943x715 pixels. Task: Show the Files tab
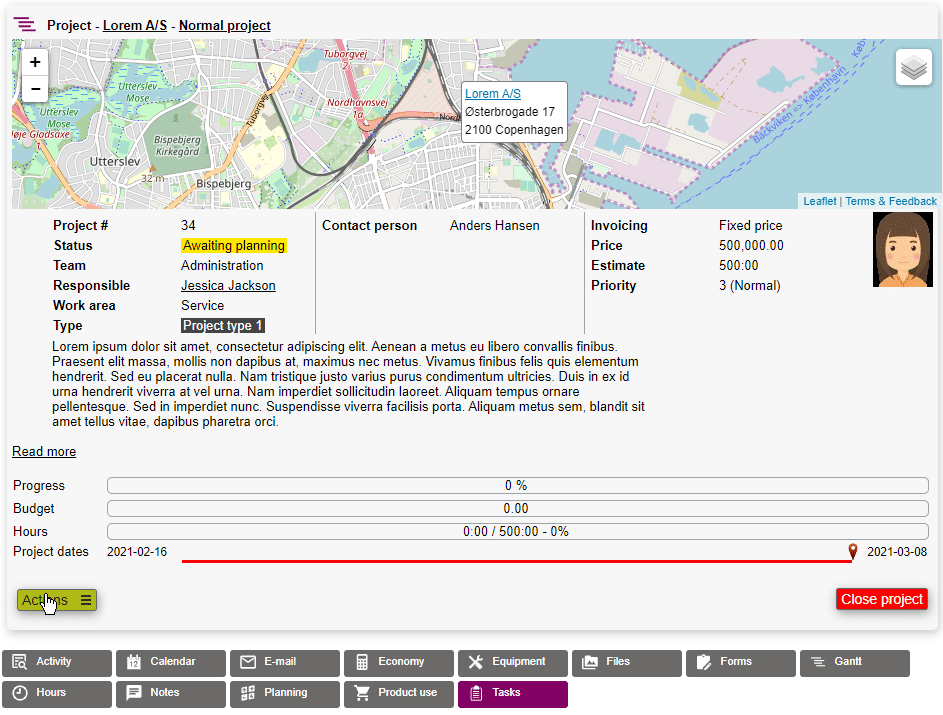[x=627, y=662]
